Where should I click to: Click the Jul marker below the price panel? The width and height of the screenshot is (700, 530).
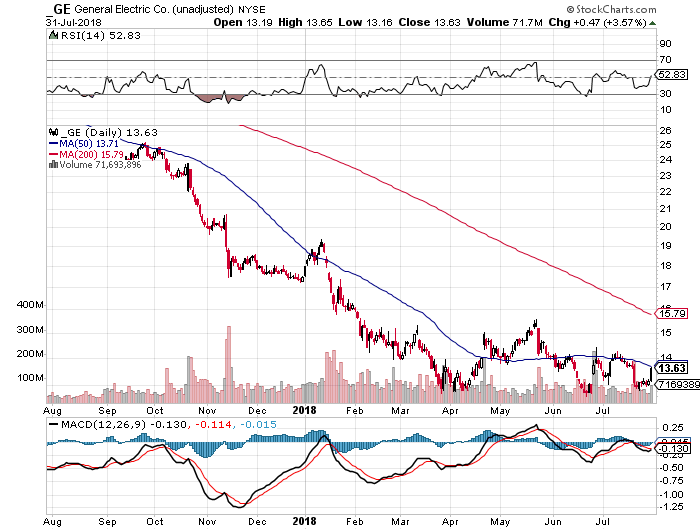(603, 410)
